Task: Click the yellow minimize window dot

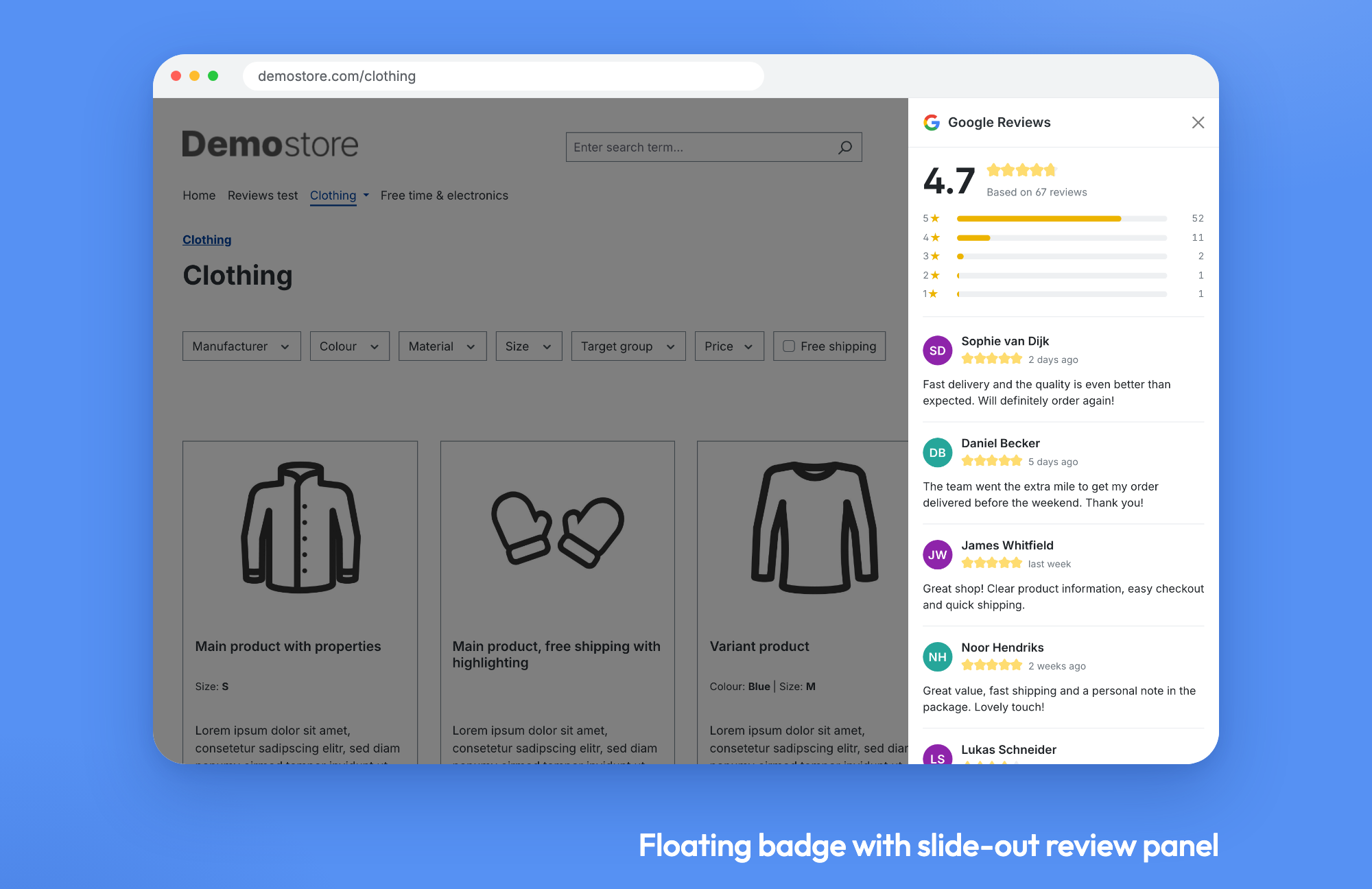Action: (195, 75)
